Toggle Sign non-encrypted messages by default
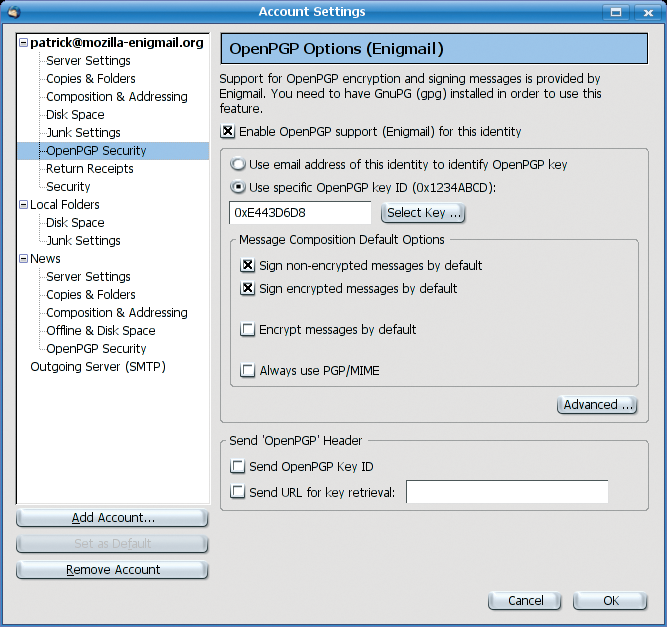This screenshot has width=667, height=627. point(248,265)
